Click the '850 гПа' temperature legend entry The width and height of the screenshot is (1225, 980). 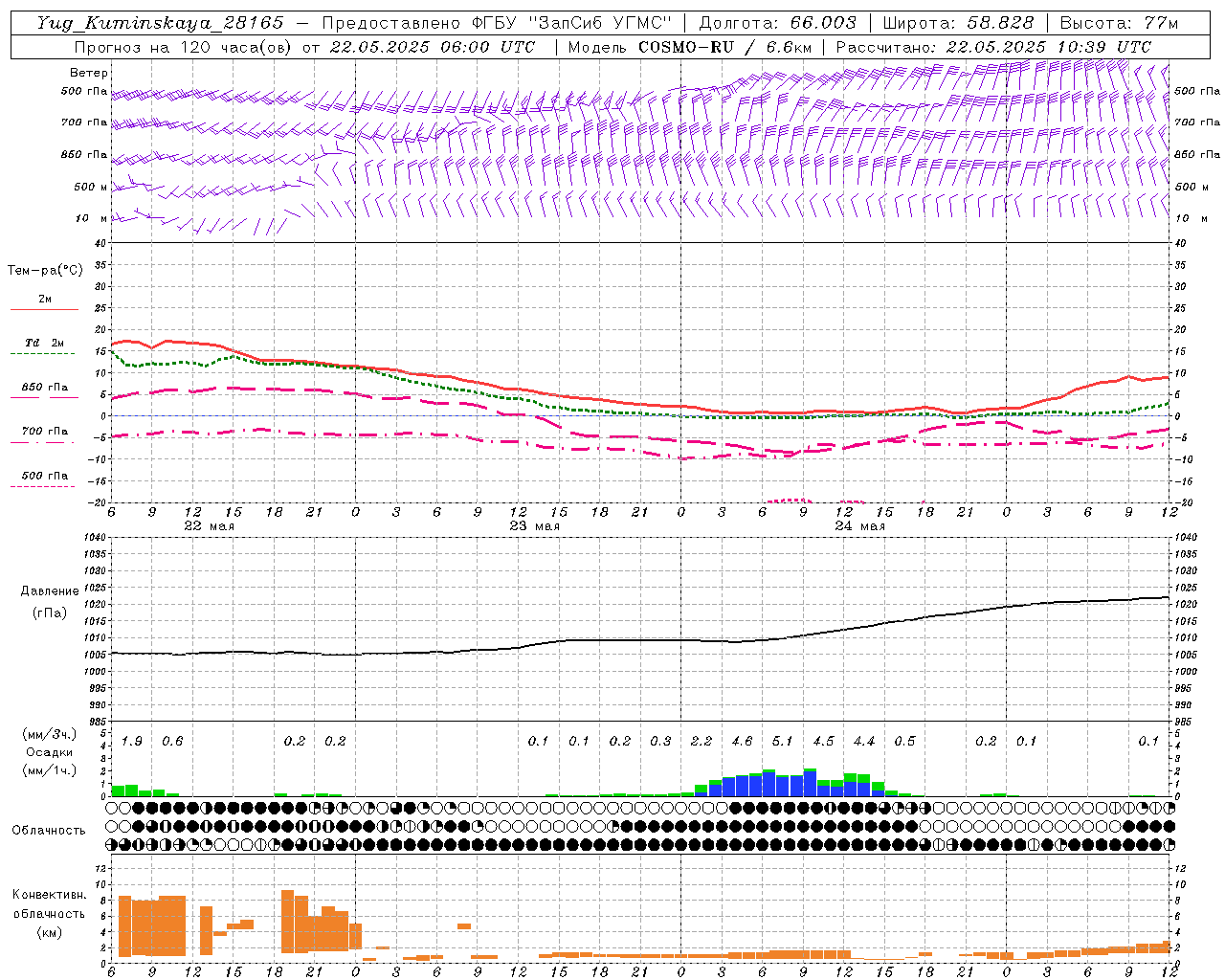44,390
